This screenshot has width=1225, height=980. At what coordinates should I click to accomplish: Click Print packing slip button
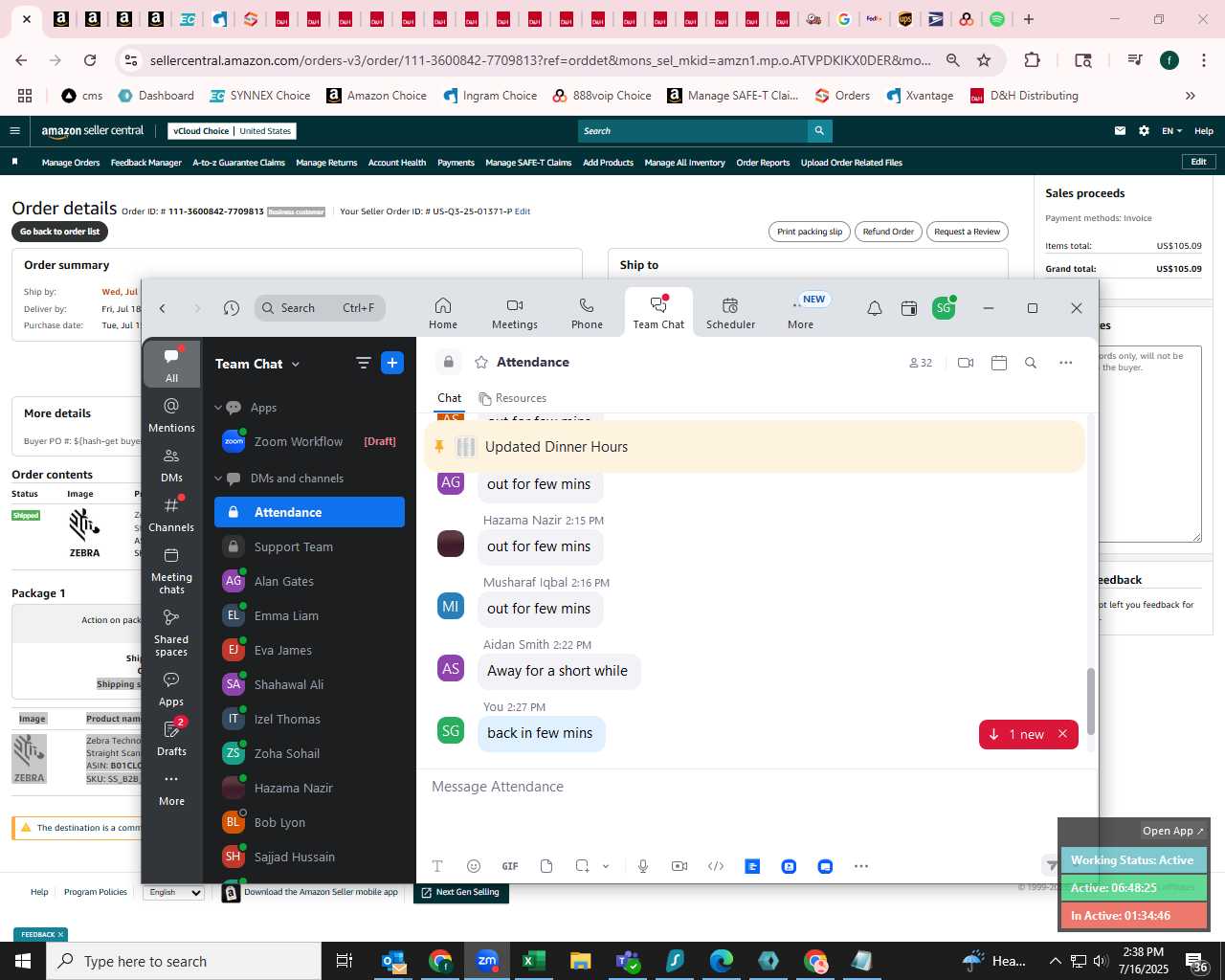click(810, 232)
